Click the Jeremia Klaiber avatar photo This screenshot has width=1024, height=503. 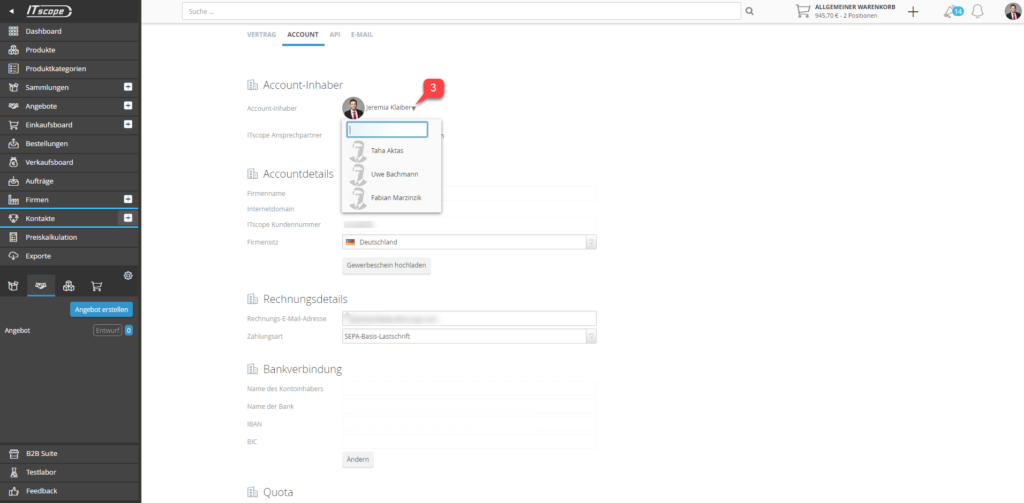click(x=353, y=108)
